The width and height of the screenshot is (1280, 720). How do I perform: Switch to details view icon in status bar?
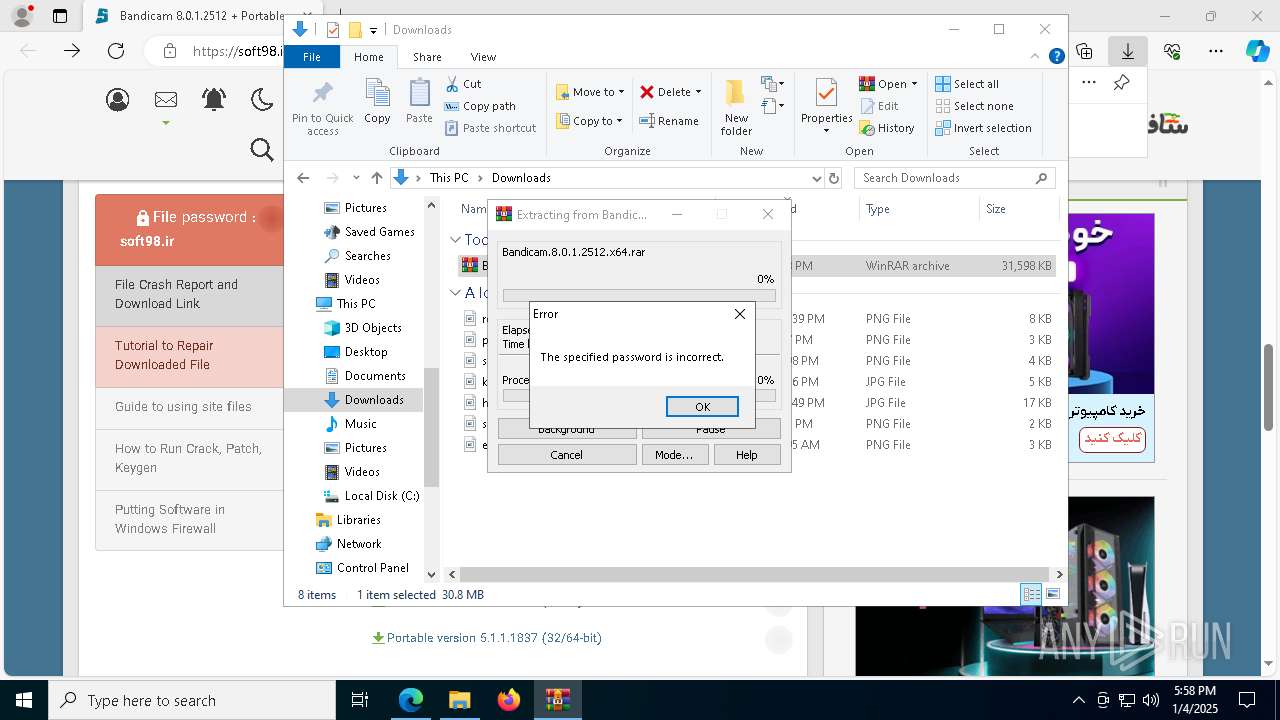pyautogui.click(x=1031, y=594)
